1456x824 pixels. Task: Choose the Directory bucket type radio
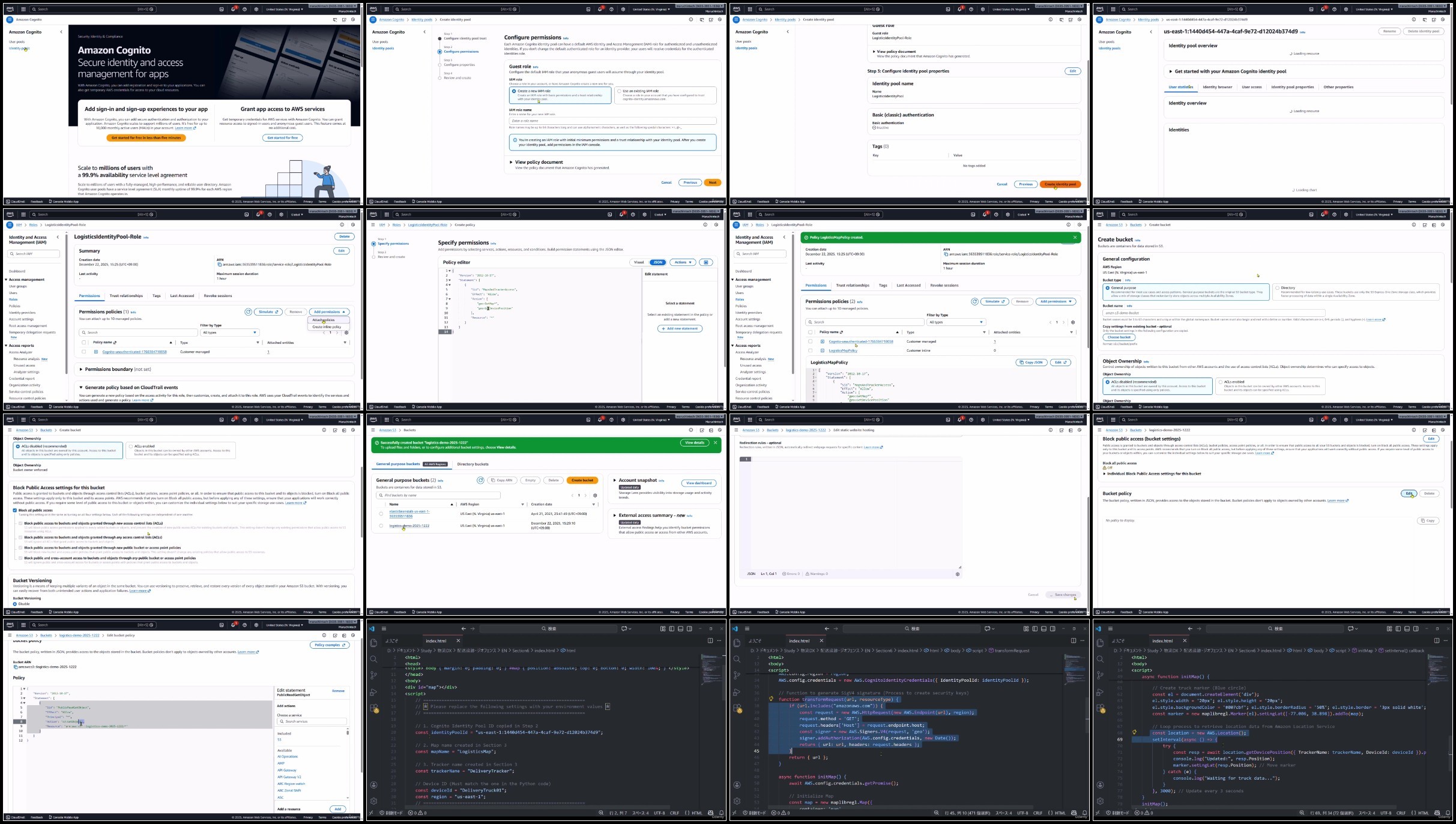click(1277, 288)
